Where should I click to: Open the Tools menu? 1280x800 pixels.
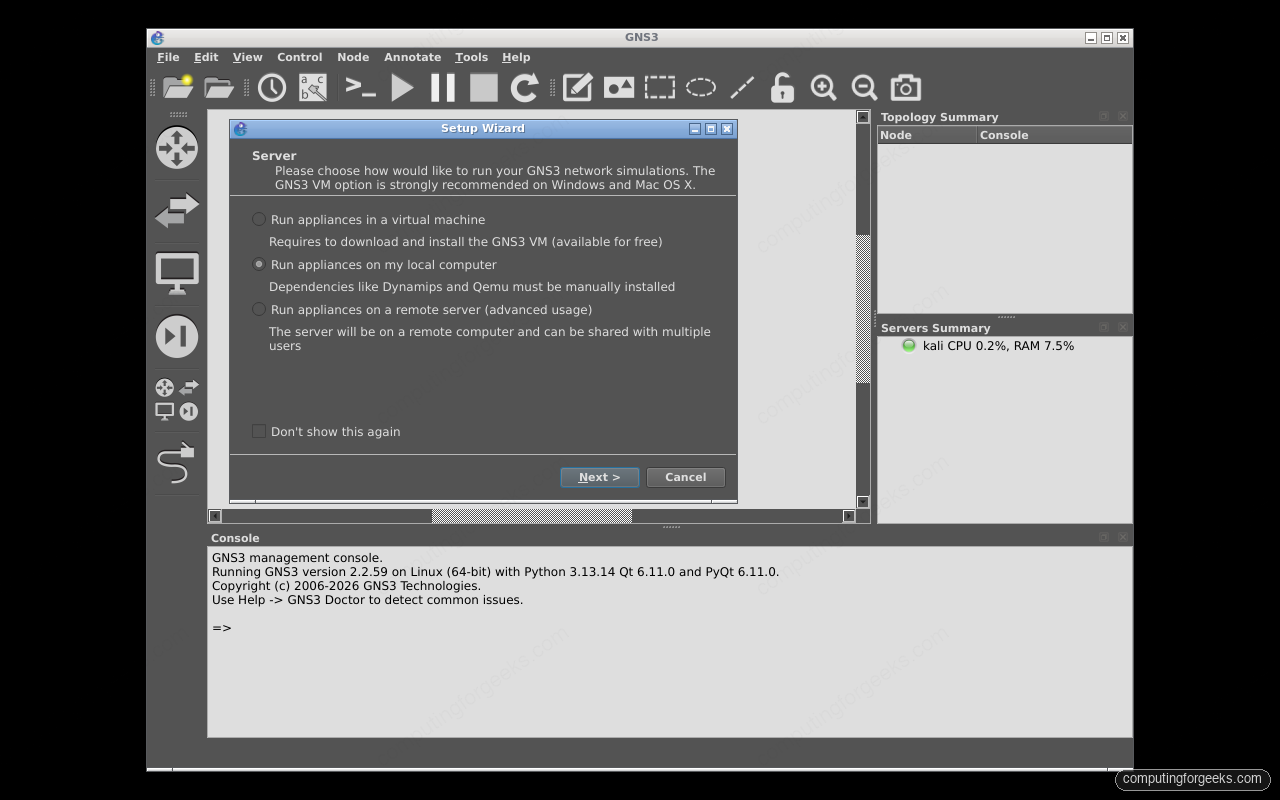(471, 57)
